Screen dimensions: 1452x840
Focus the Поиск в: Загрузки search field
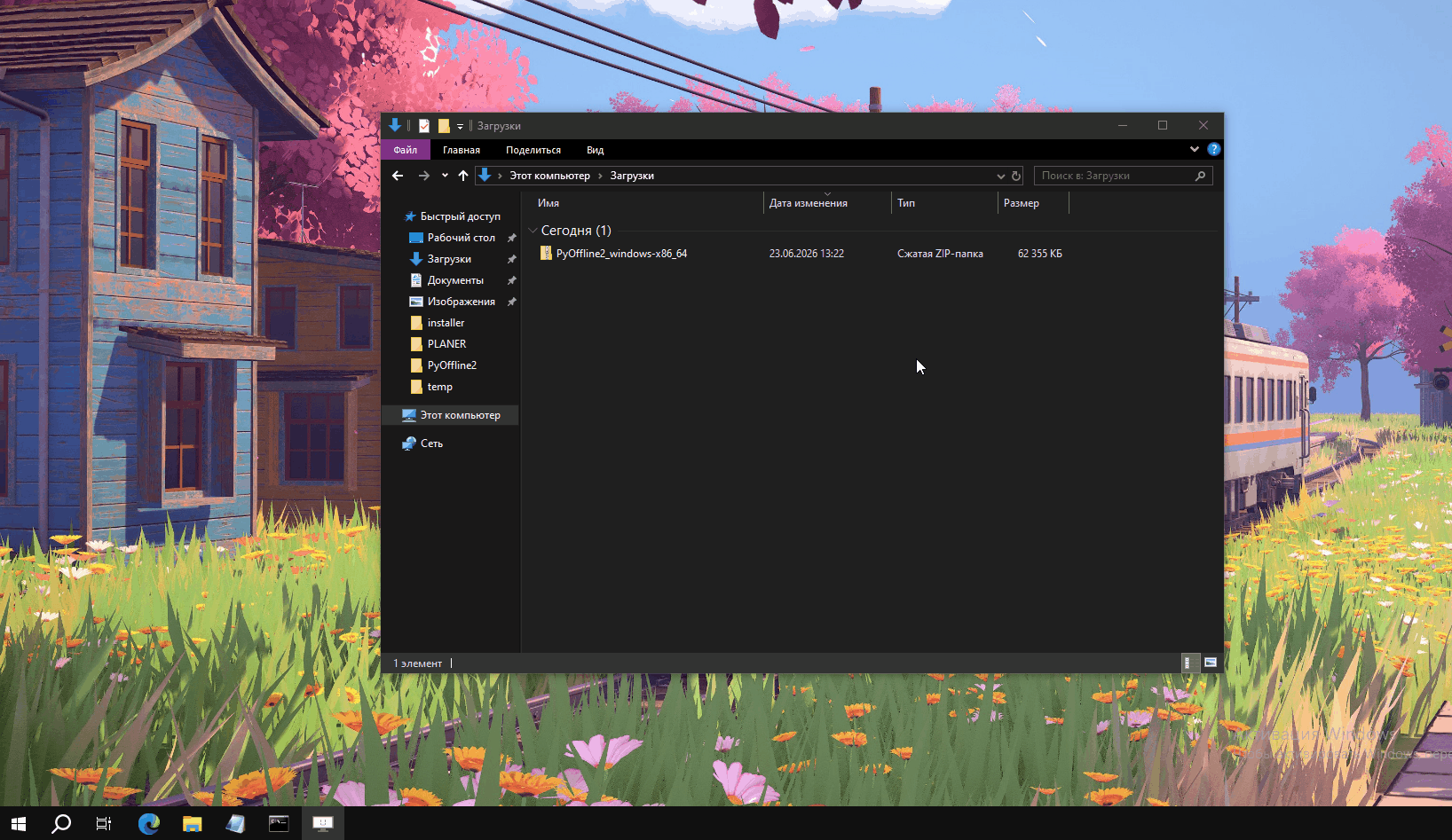pyautogui.click(x=1114, y=176)
